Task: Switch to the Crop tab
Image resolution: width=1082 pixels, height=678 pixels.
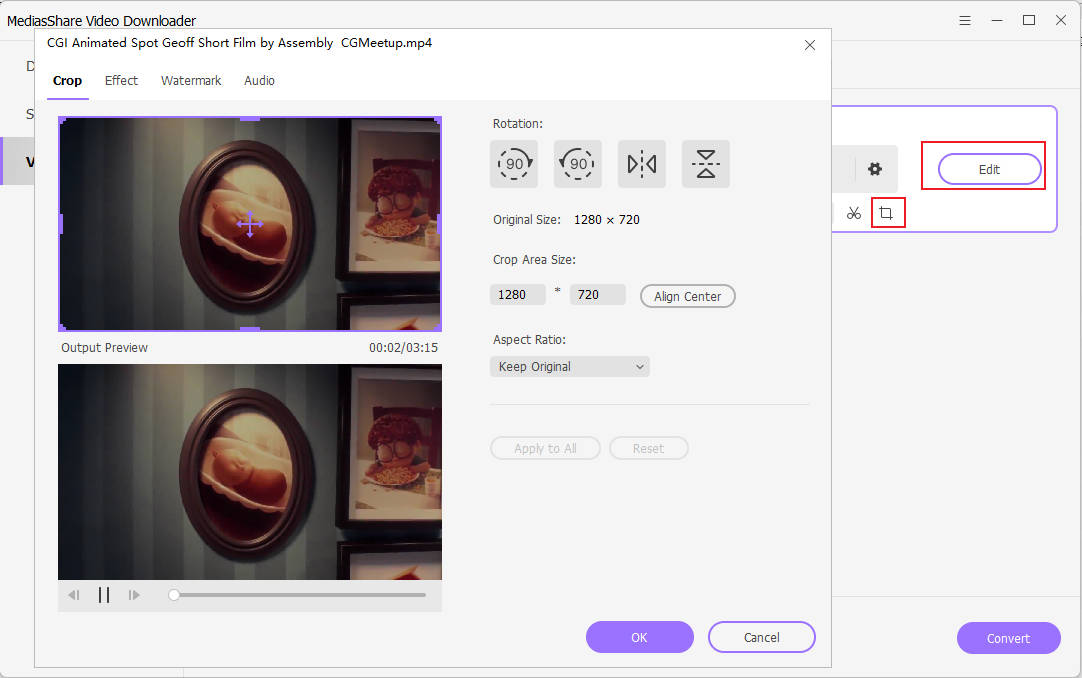Action: 68,81
